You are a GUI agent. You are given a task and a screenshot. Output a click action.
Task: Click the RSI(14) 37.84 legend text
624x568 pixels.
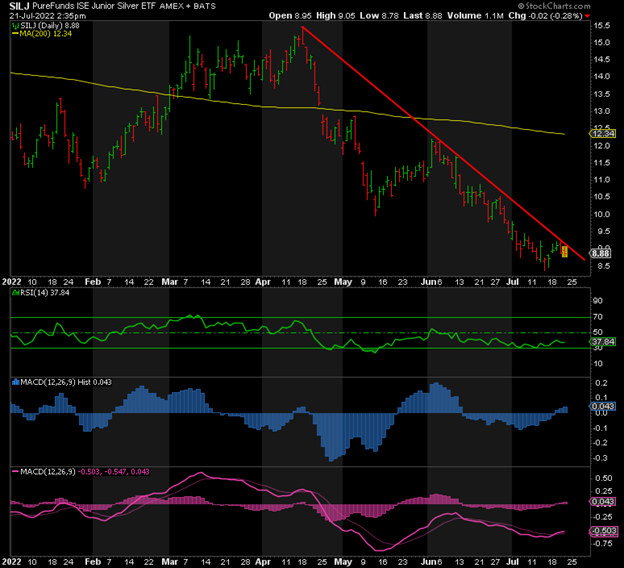tap(45, 293)
